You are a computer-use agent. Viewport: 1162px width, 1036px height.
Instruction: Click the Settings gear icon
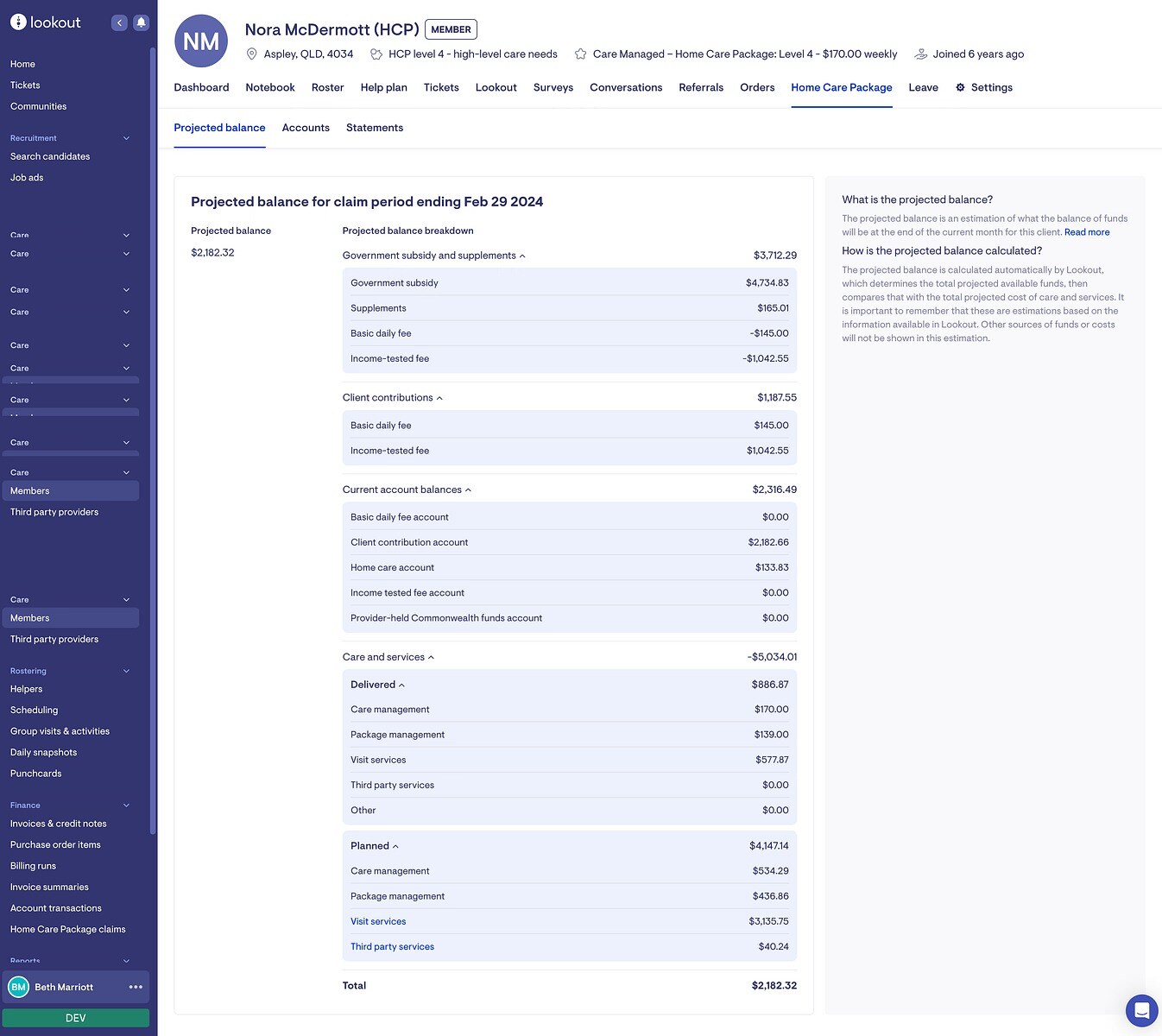(960, 88)
